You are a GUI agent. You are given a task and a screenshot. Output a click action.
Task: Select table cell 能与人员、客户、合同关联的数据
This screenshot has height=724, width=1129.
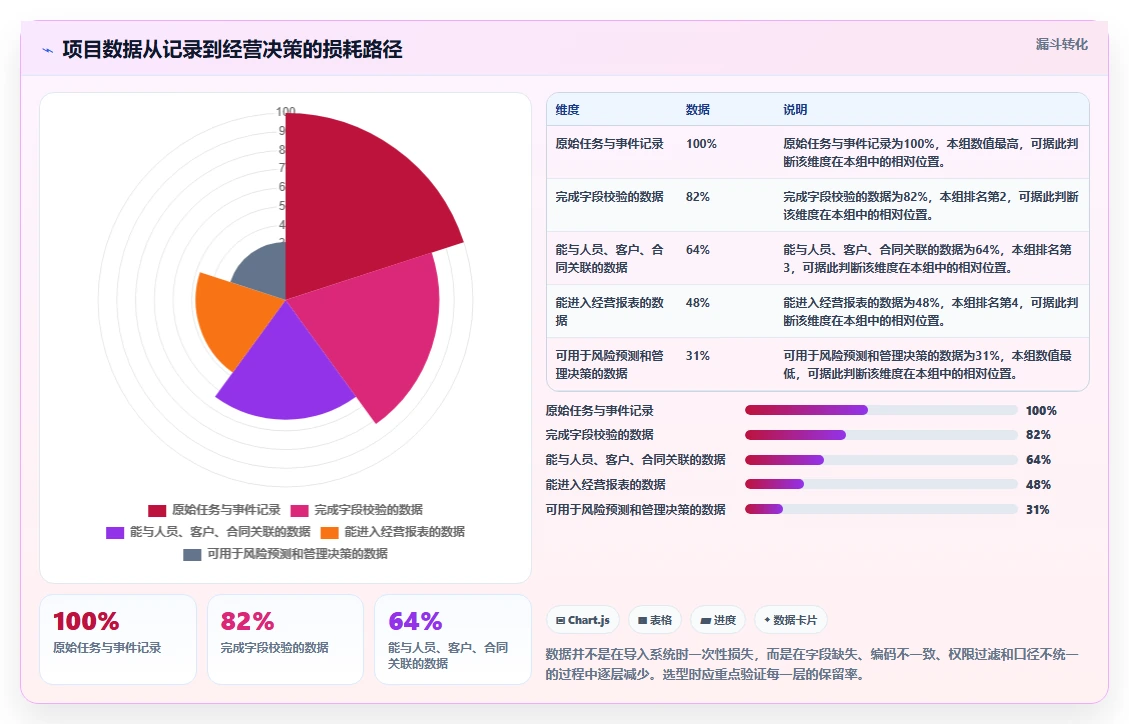609,258
